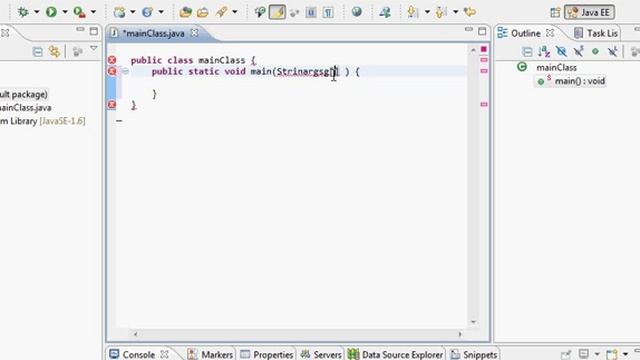Image resolution: width=640 pixels, height=360 pixels.
Task: Click the red error summary square in overview ruler
Action: 484,49
